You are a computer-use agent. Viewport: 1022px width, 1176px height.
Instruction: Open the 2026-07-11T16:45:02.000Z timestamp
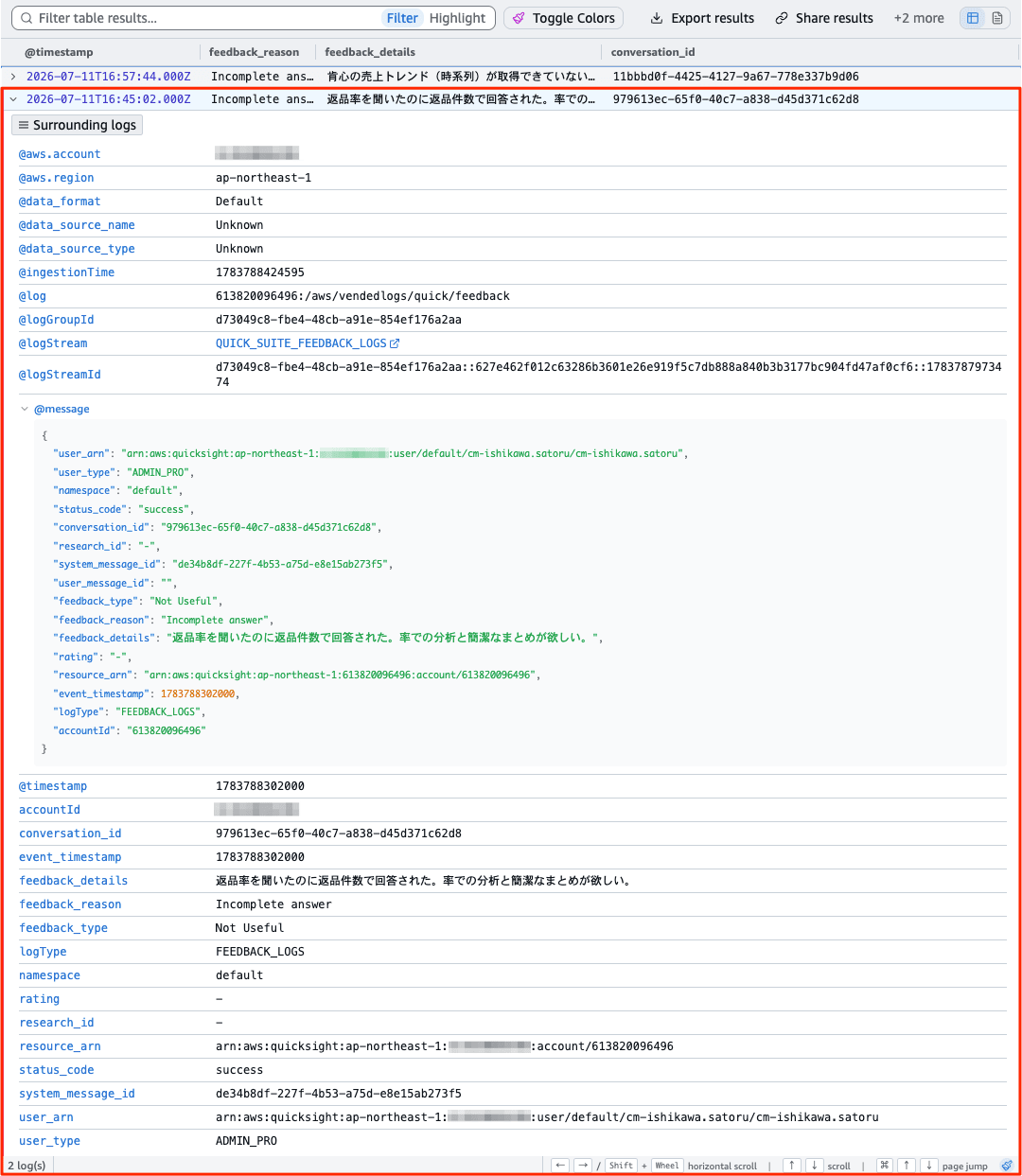108,99
